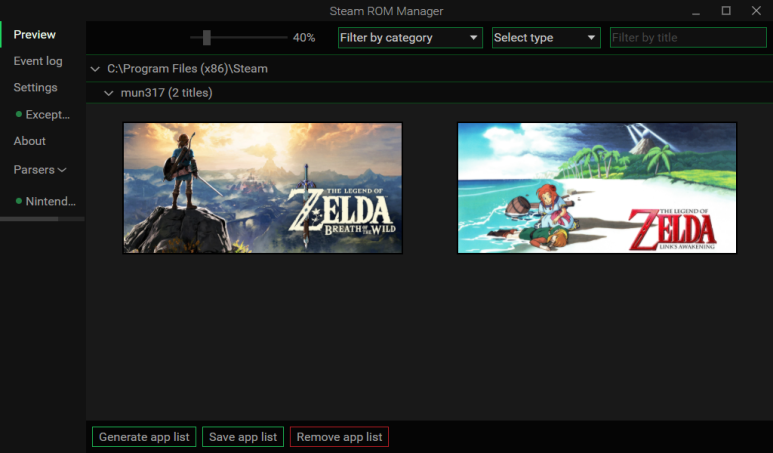
Task: Open the Filter by category dropdown
Action: click(410, 37)
